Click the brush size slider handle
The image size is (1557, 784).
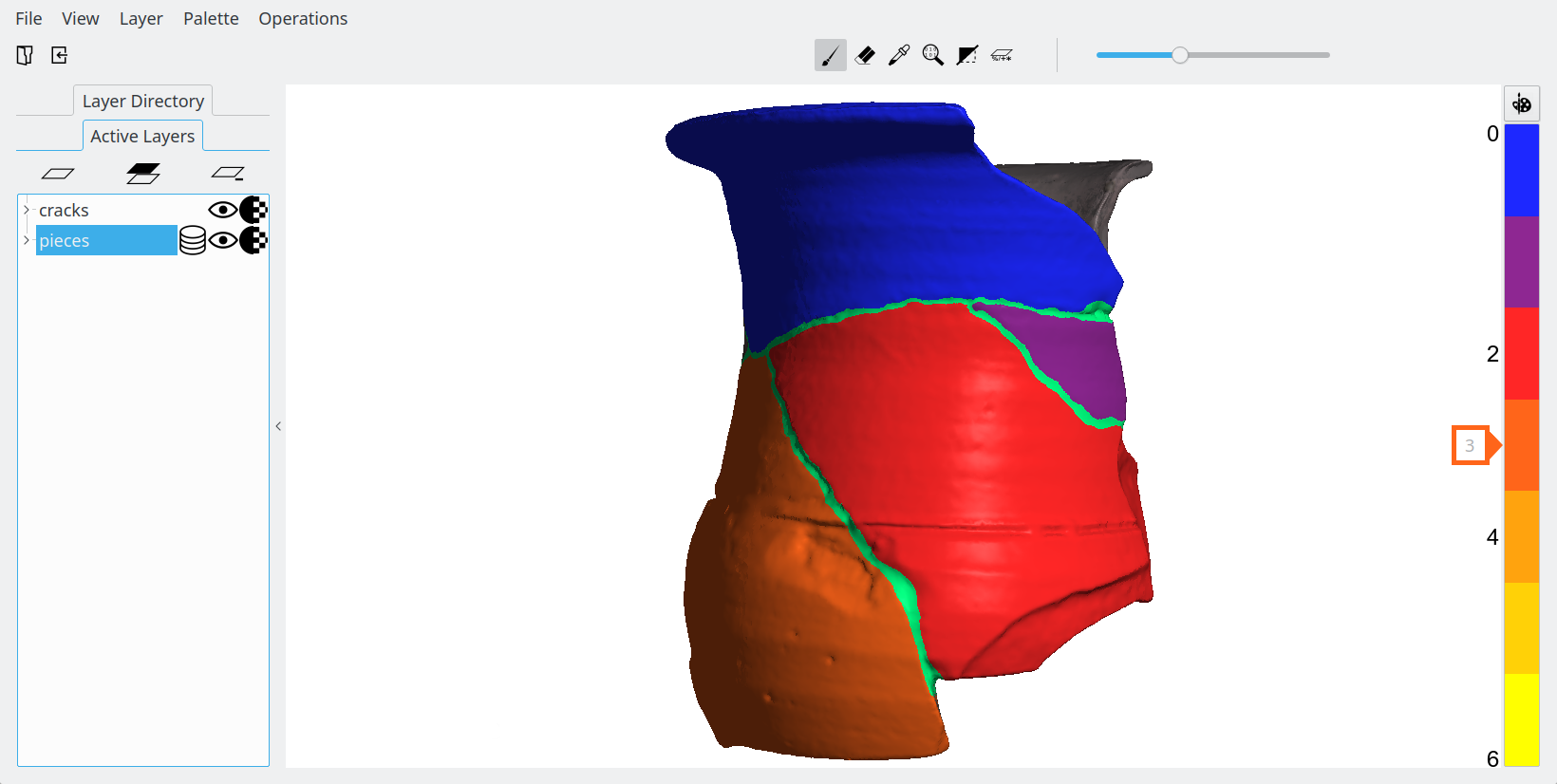coord(1179,55)
